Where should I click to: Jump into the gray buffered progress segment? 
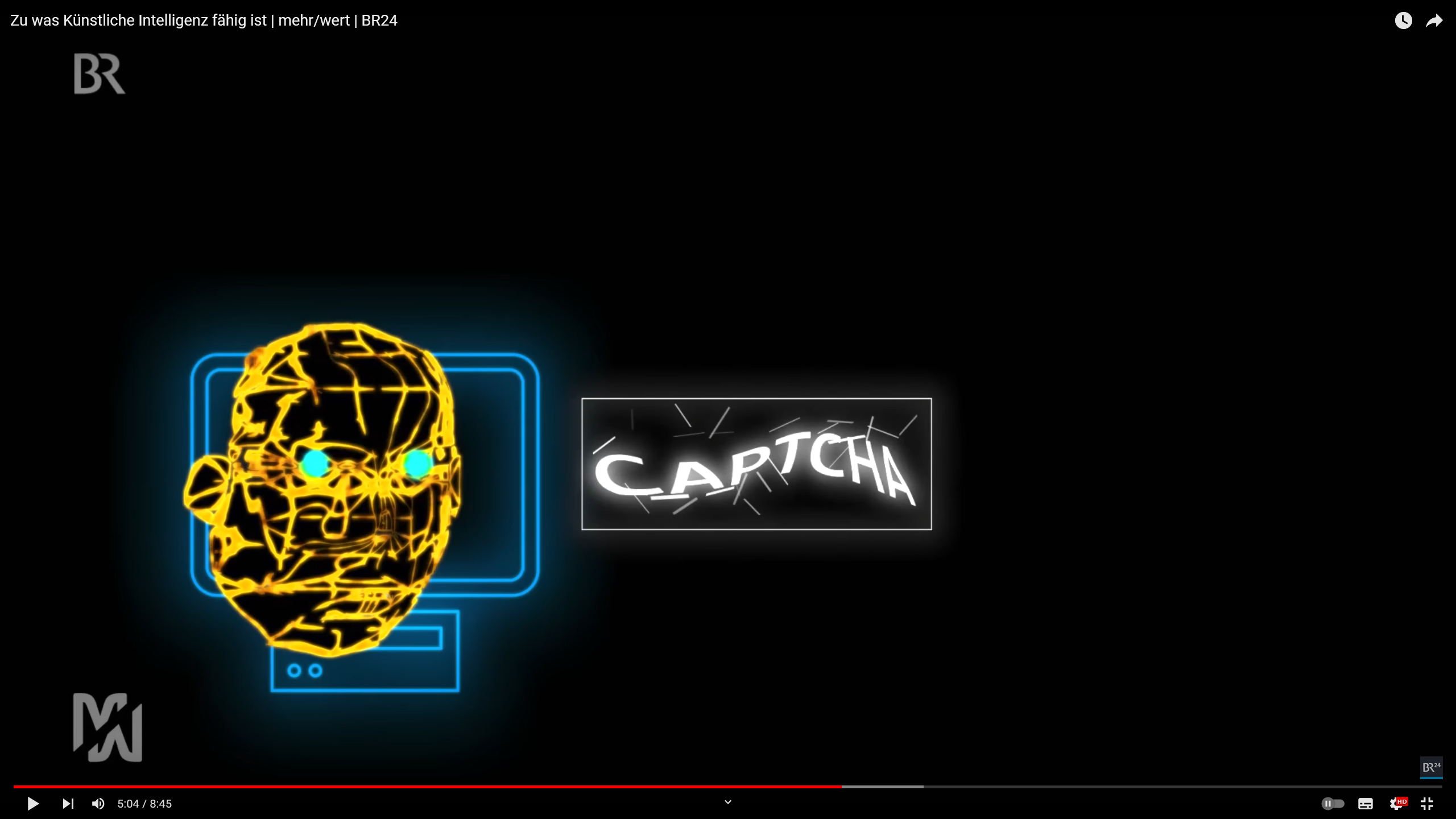(883, 787)
